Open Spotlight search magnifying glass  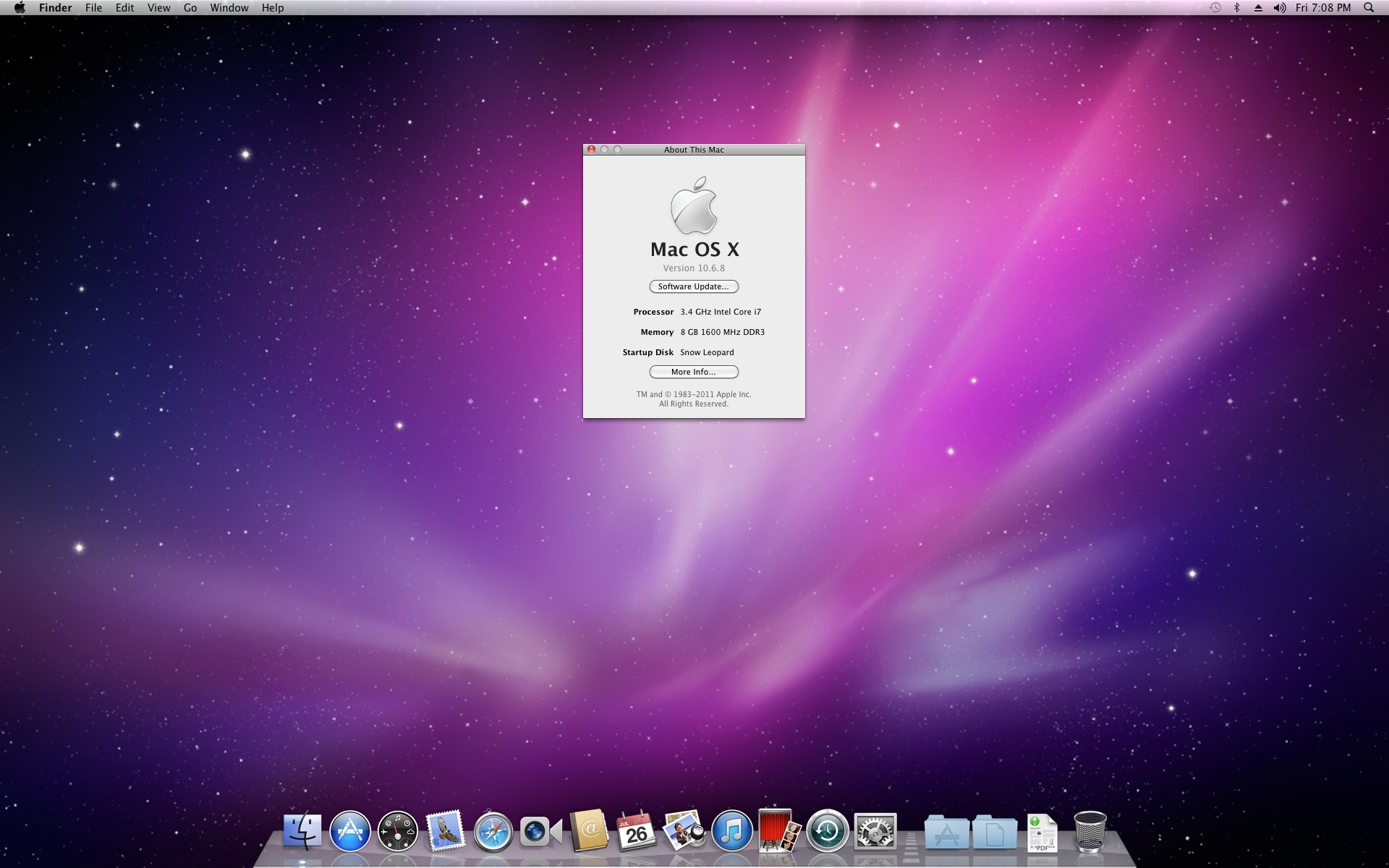(1368, 8)
